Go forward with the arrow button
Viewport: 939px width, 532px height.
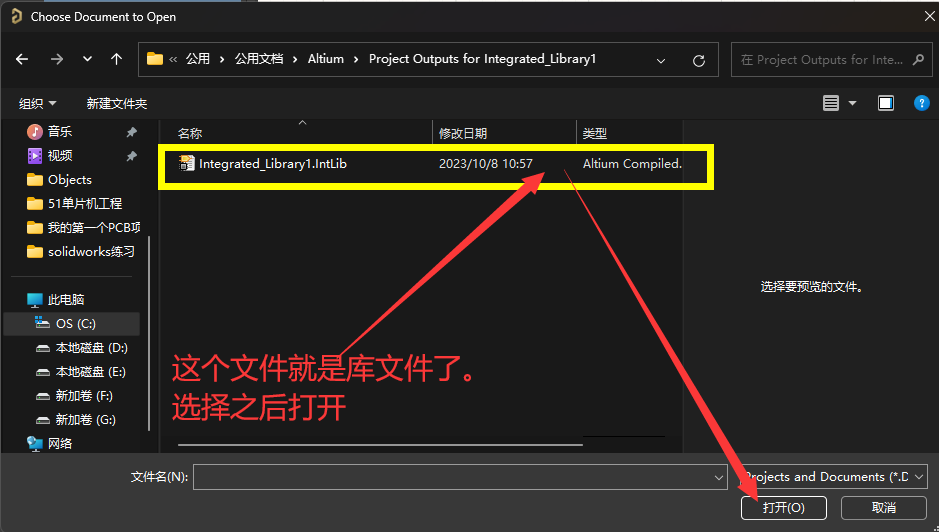[x=56, y=59]
